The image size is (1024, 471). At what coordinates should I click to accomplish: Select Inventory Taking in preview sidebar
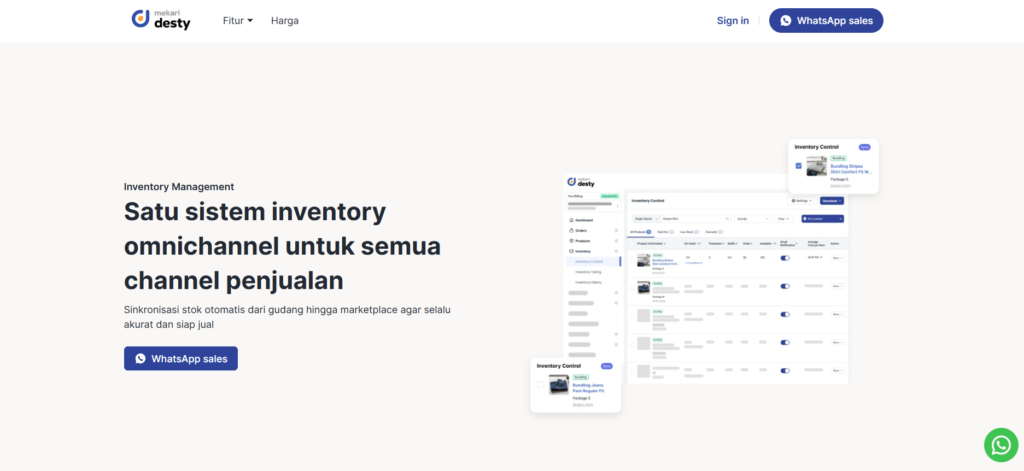click(588, 272)
